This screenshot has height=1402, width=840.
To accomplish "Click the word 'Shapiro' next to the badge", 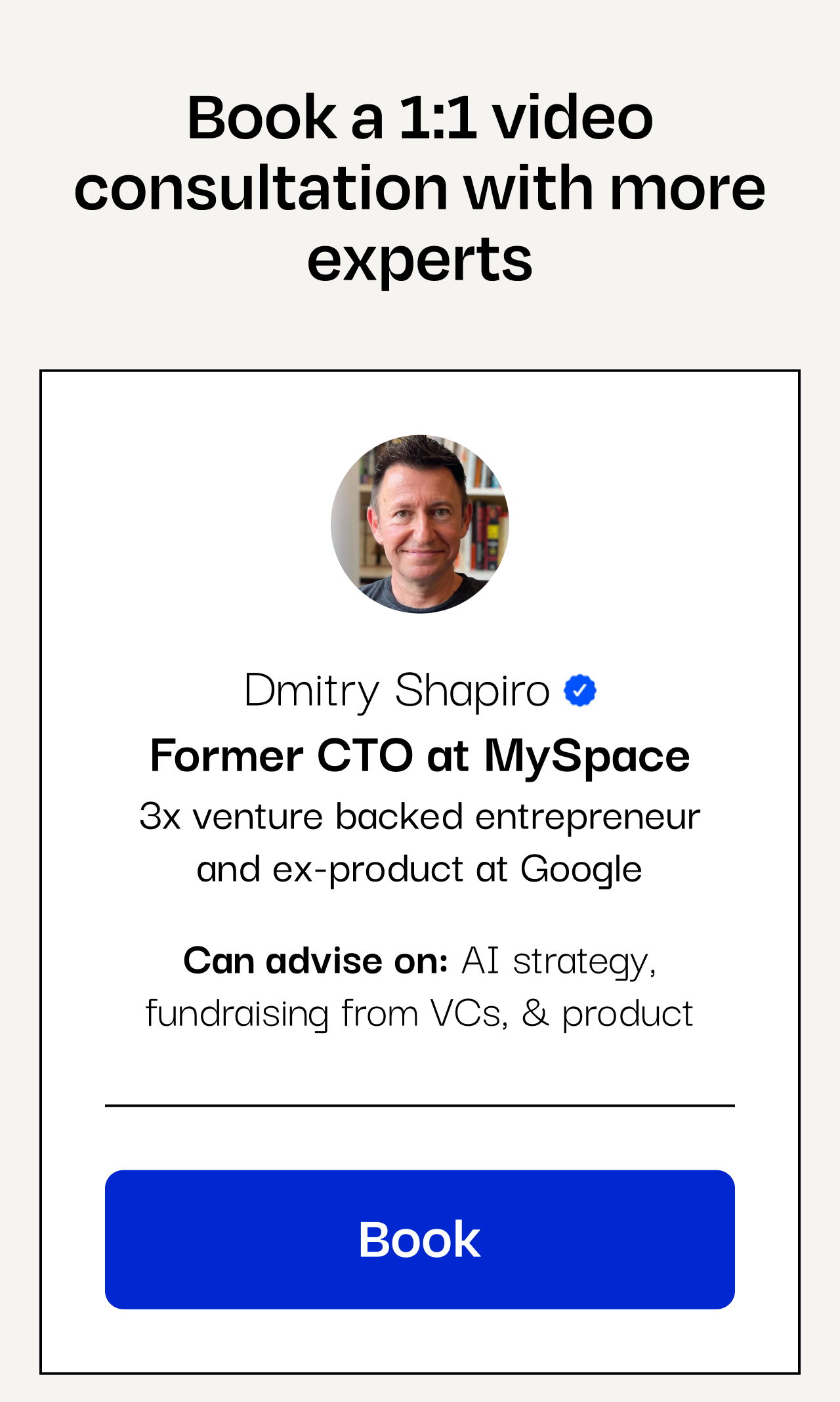I will click(472, 691).
